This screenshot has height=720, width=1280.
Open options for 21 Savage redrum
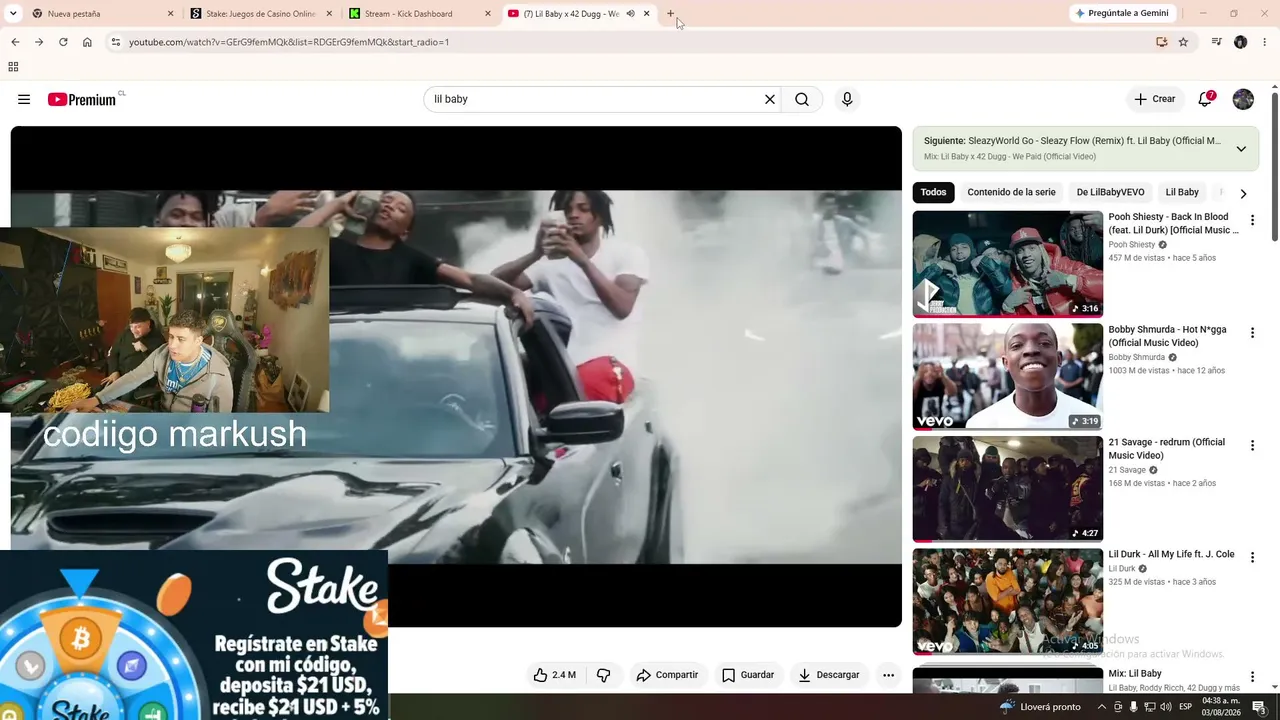tap(1252, 446)
